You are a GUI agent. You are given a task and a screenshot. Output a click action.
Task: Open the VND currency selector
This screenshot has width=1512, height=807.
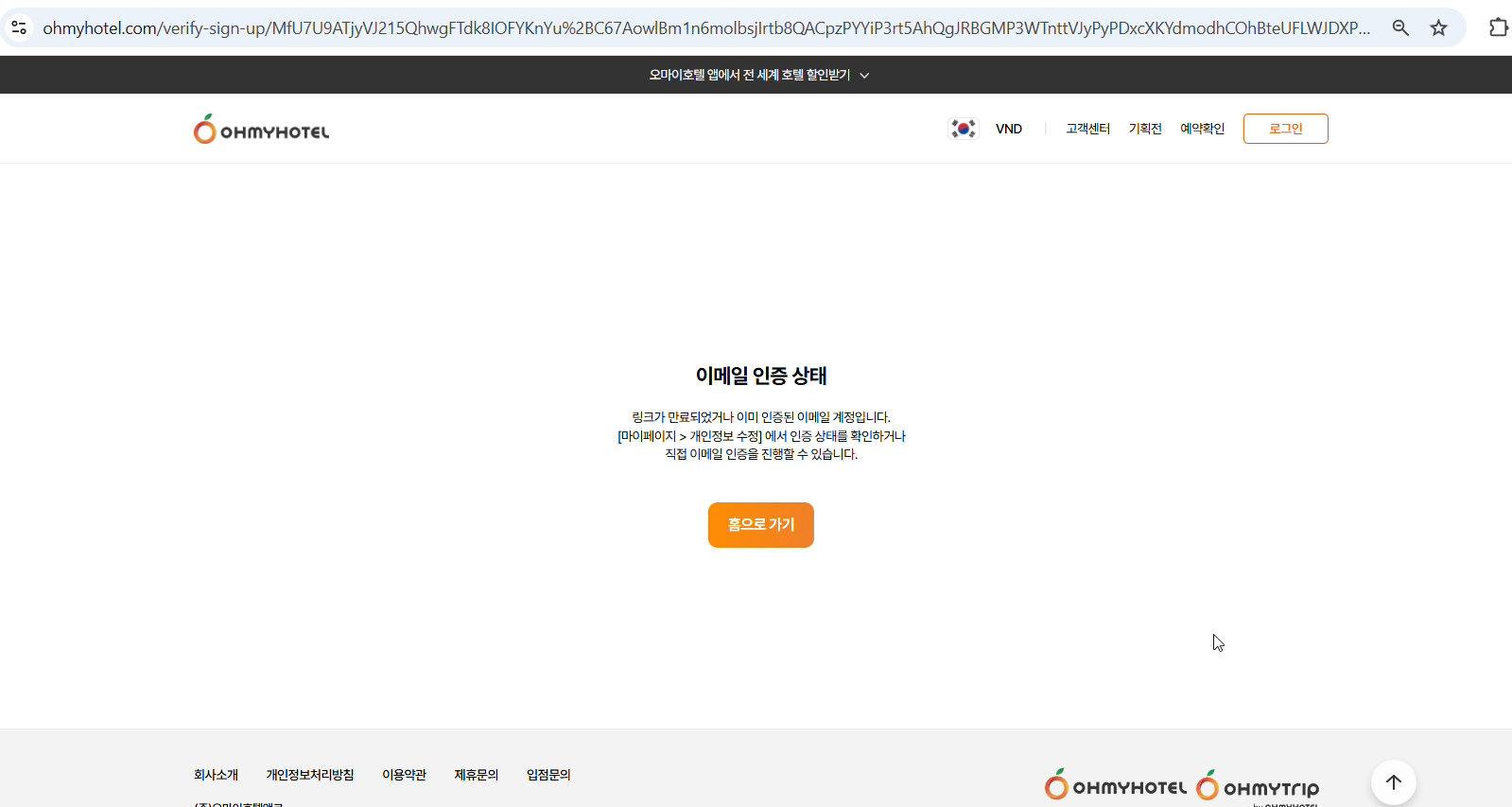pyautogui.click(x=1009, y=129)
